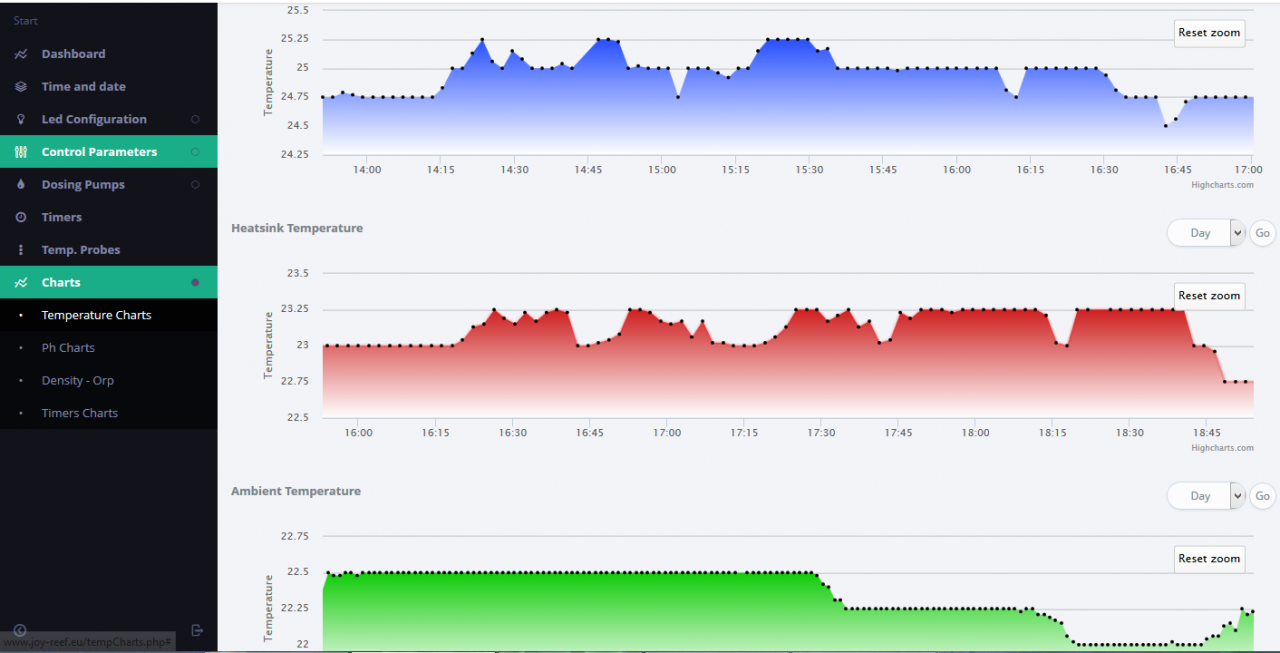Collapse the Charts menu via its dot
The image size is (1280, 653).
coord(195,283)
